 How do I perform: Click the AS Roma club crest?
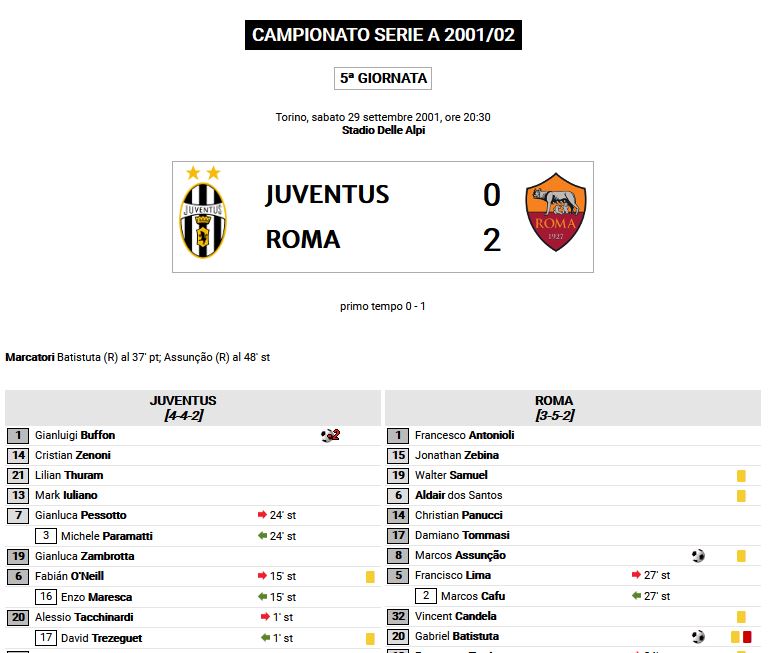(555, 212)
